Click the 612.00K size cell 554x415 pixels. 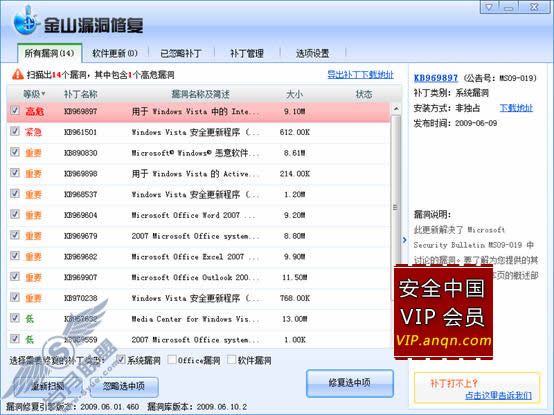tap(295, 132)
